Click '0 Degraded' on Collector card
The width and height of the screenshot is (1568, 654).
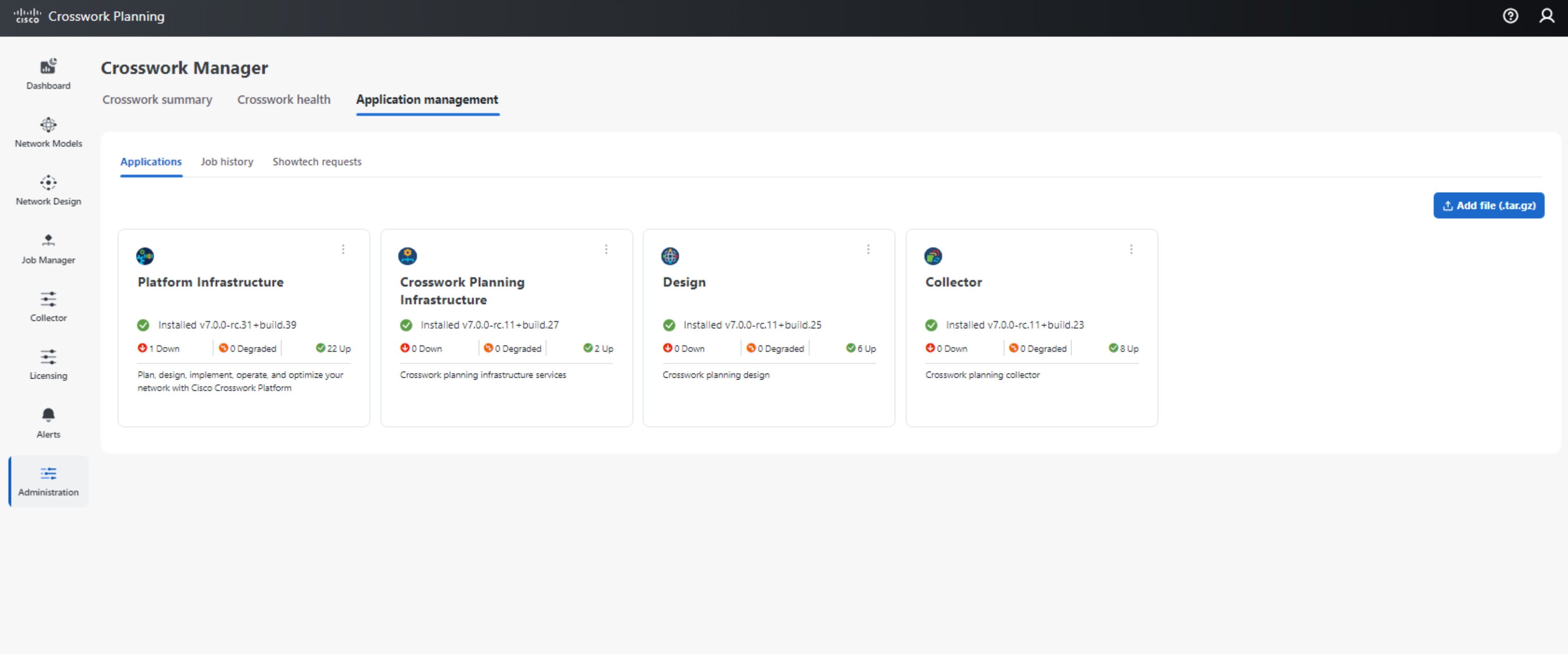pyautogui.click(x=1043, y=348)
